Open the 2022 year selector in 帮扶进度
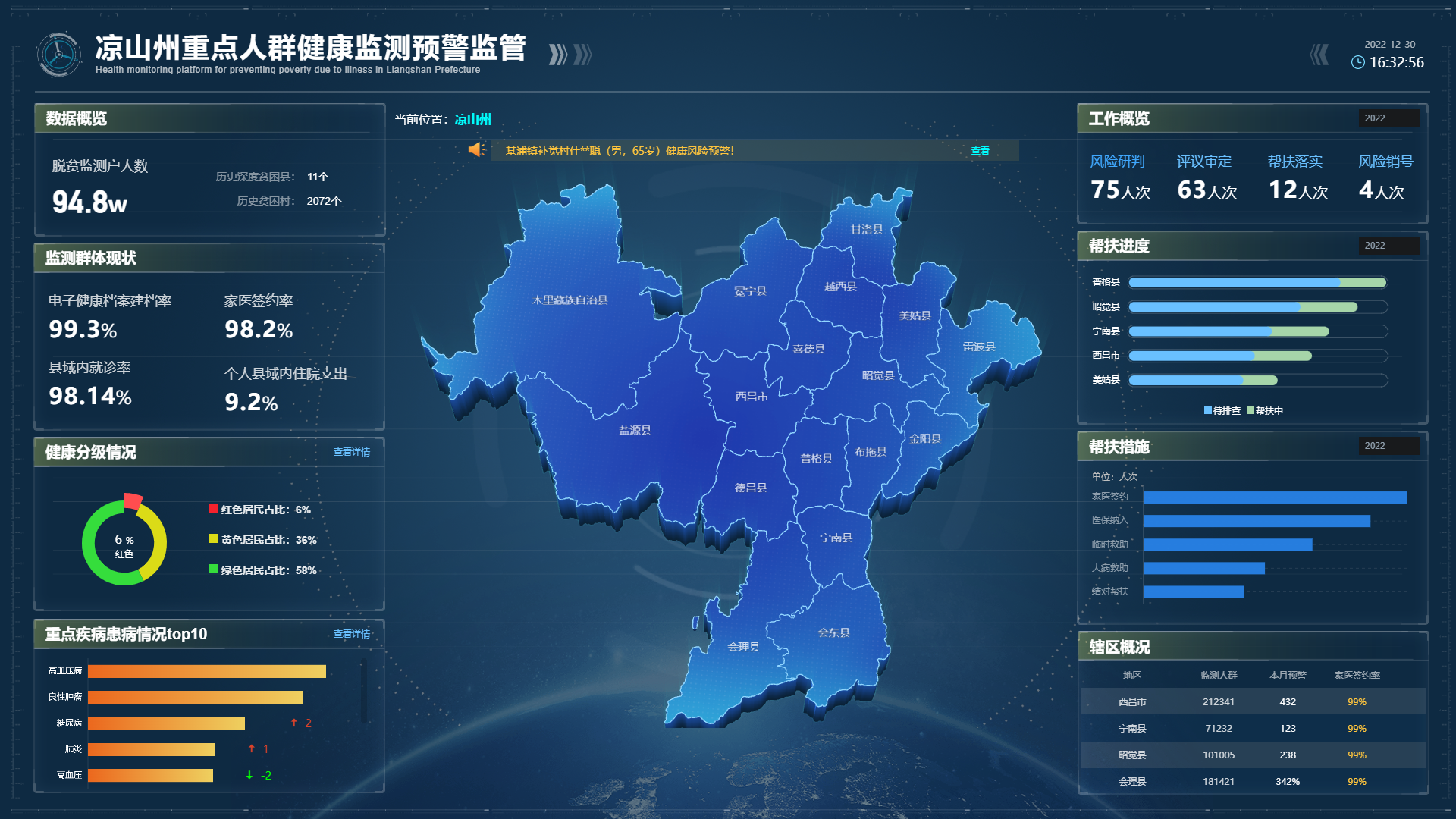The height and width of the screenshot is (819, 1456). [x=1388, y=246]
